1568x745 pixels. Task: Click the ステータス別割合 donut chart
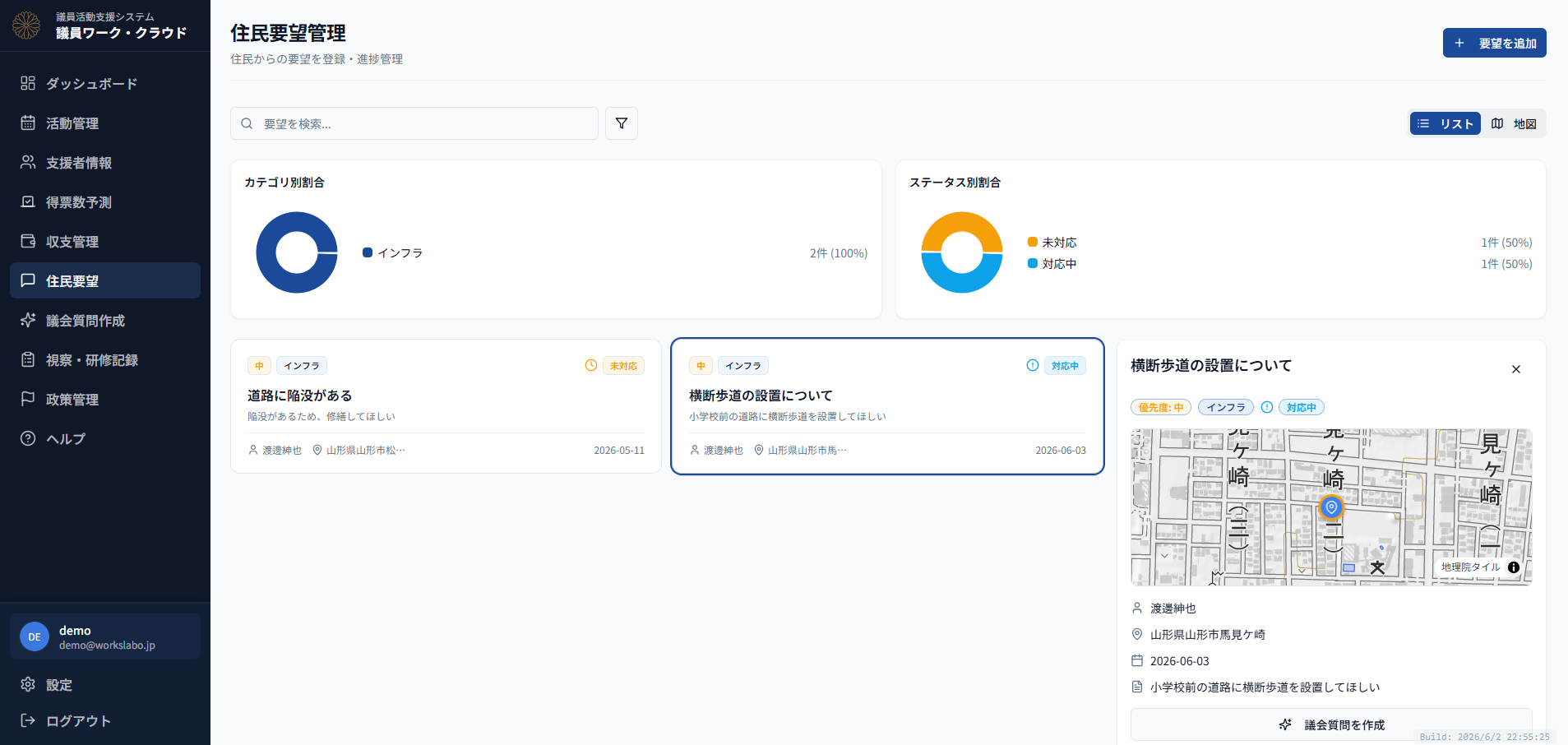pos(962,252)
